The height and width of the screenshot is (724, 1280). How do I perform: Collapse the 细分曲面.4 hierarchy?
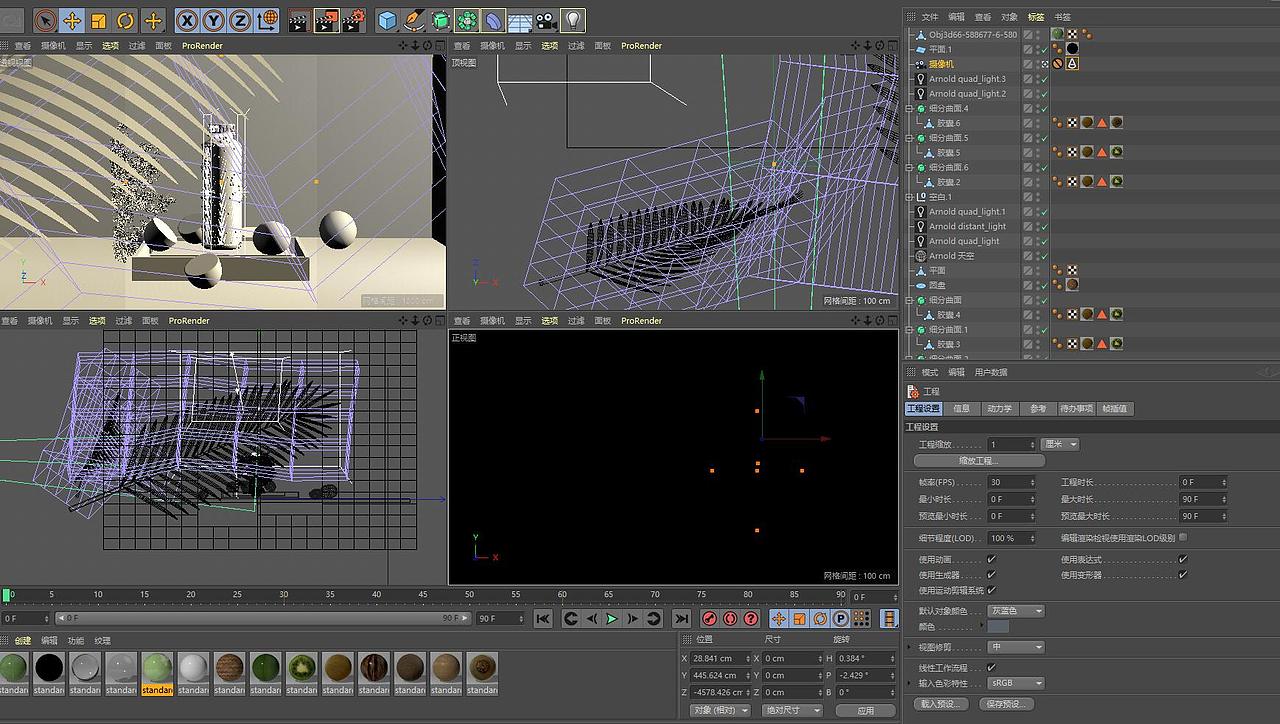click(909, 106)
